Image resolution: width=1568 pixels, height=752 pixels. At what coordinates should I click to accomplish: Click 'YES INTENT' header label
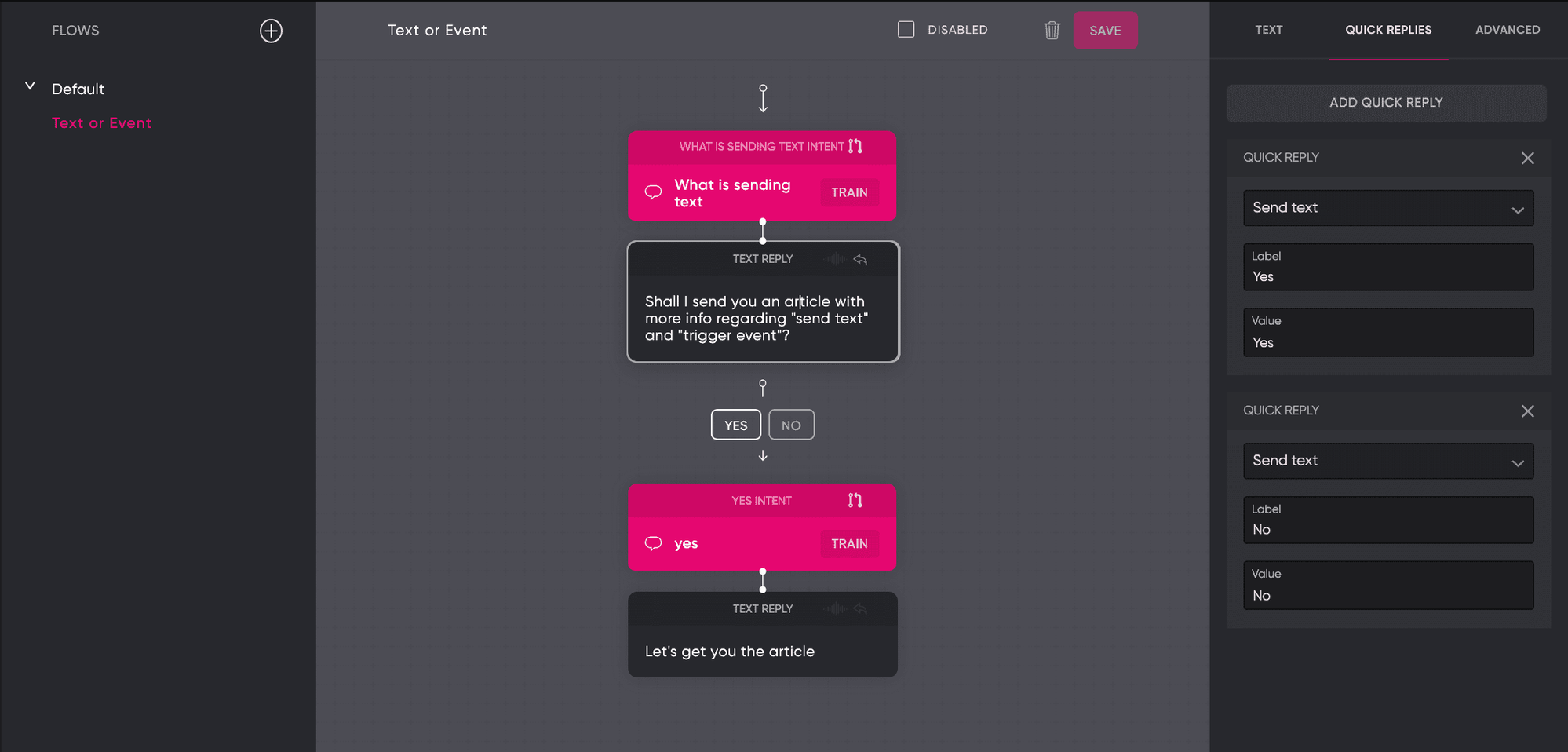click(x=761, y=501)
